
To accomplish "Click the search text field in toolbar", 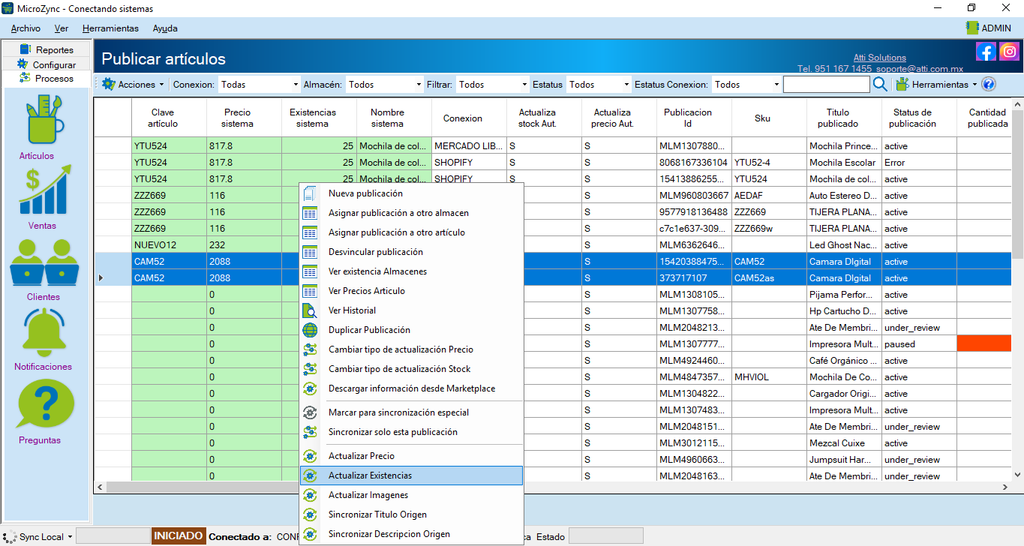I will (826, 84).
